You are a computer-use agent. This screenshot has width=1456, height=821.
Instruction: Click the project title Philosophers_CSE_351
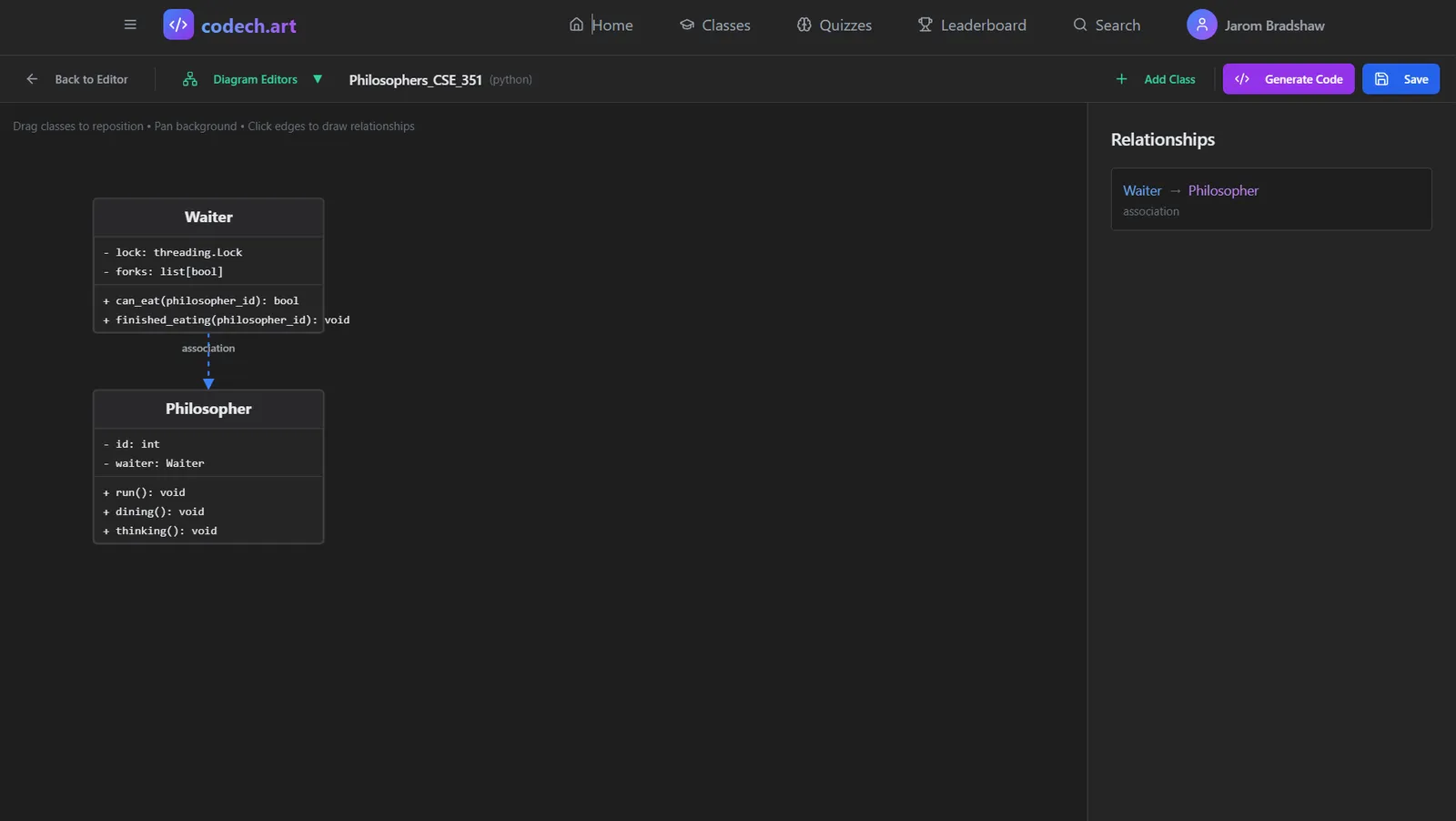point(416,80)
